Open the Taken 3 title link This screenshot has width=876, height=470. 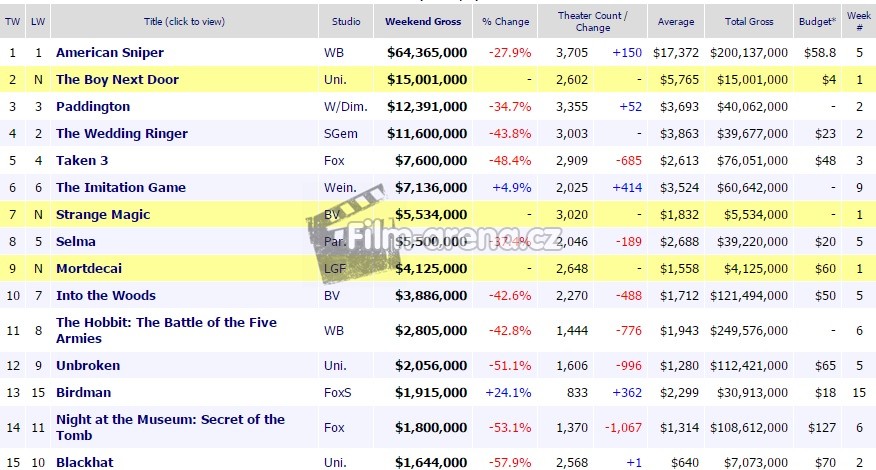84,160
